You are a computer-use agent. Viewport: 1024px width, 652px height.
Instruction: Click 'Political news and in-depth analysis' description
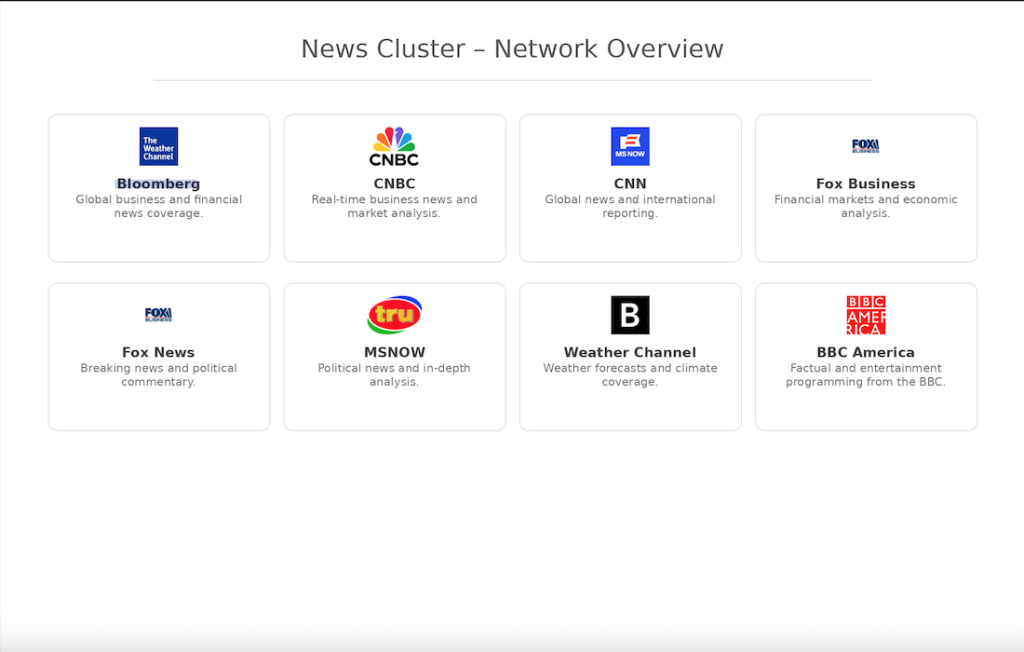pyautogui.click(x=394, y=375)
